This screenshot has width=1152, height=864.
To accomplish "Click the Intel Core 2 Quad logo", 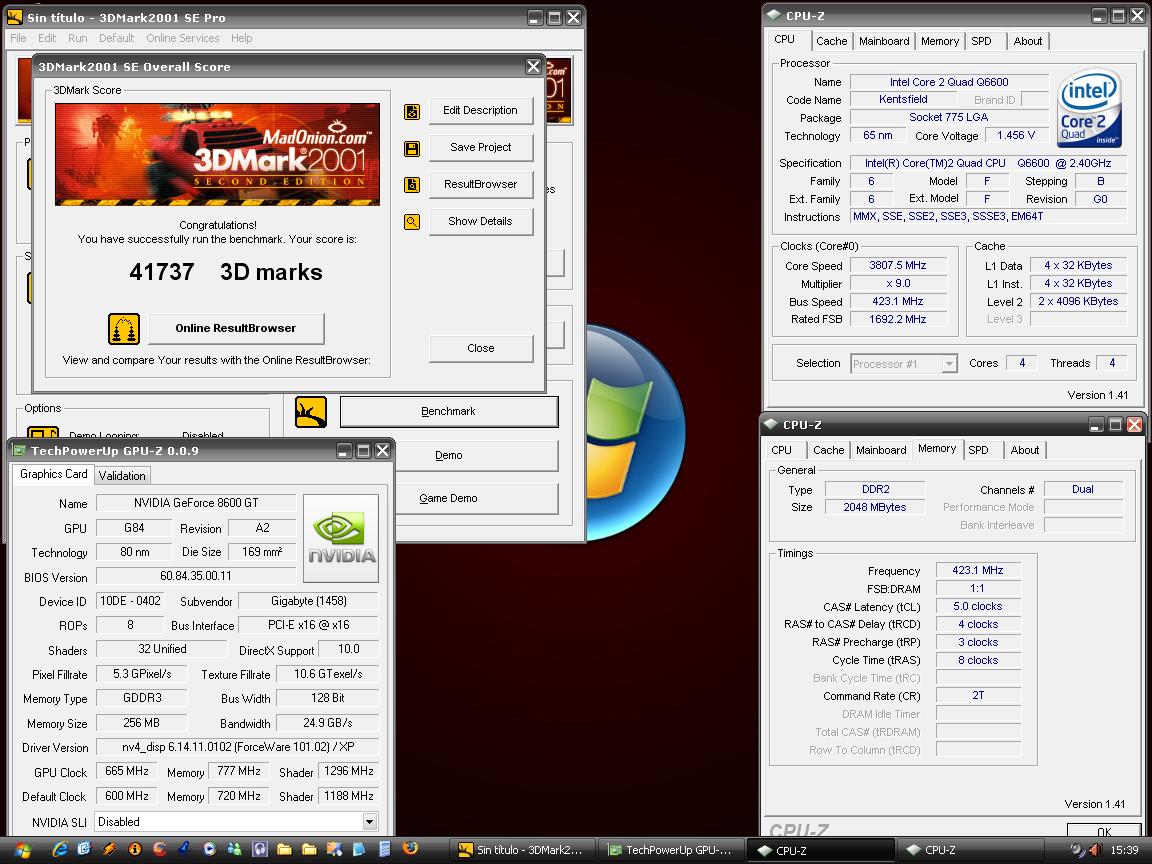I will (1090, 107).
